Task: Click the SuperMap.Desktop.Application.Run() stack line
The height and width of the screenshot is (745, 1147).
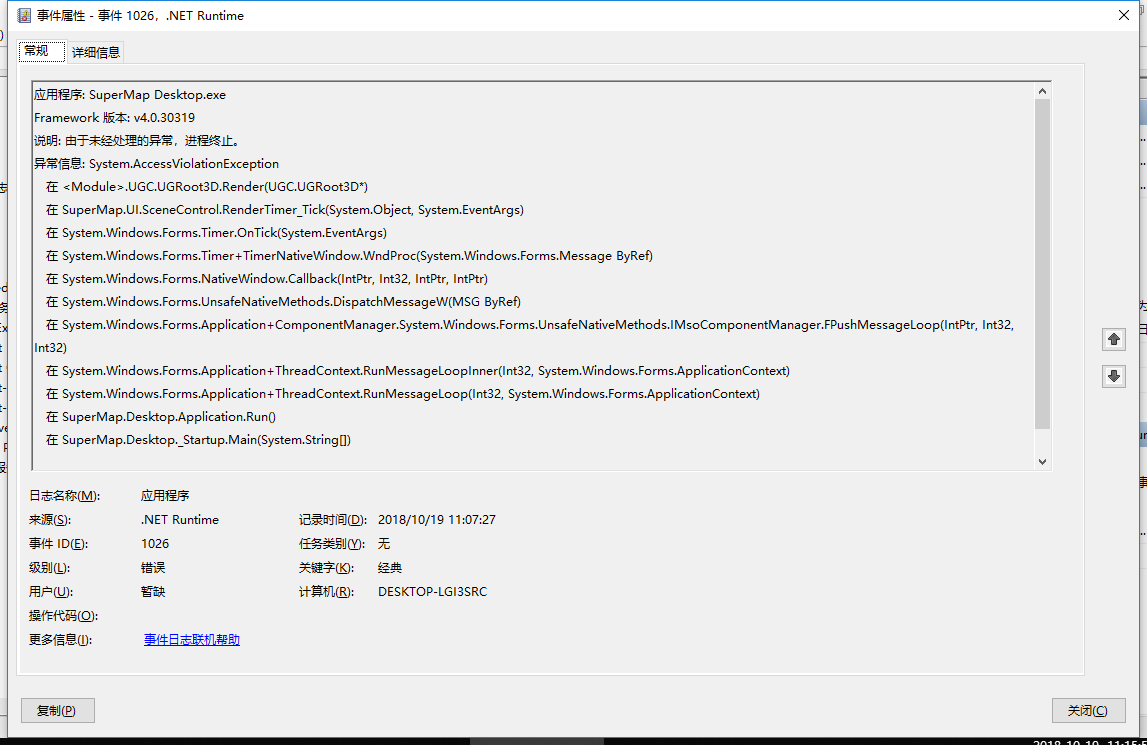Action: coord(168,417)
